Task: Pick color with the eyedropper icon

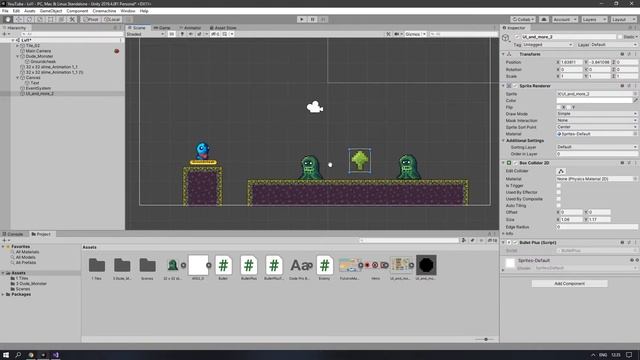Action: click(x=635, y=100)
